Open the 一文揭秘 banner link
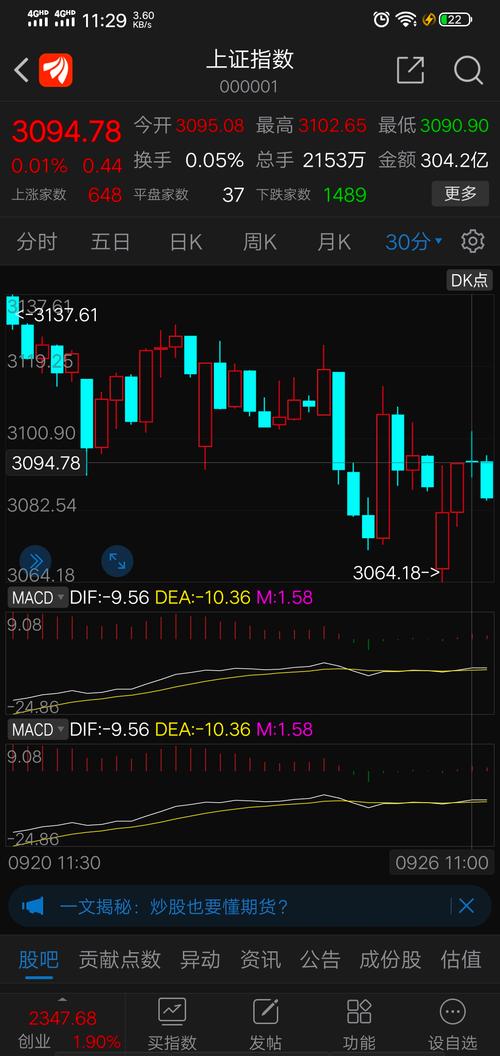 174,906
